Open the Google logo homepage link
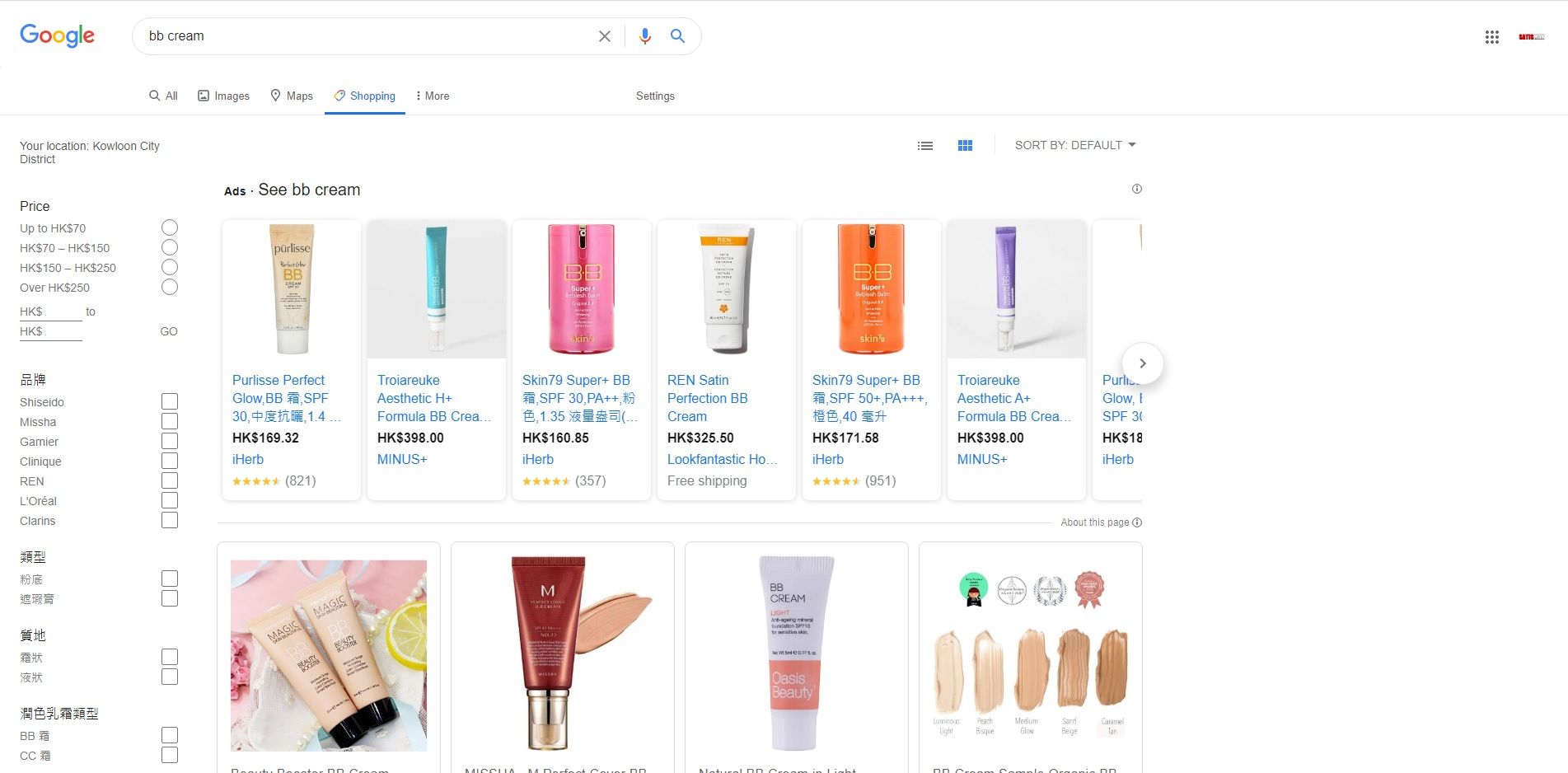The height and width of the screenshot is (773, 1568). click(57, 35)
